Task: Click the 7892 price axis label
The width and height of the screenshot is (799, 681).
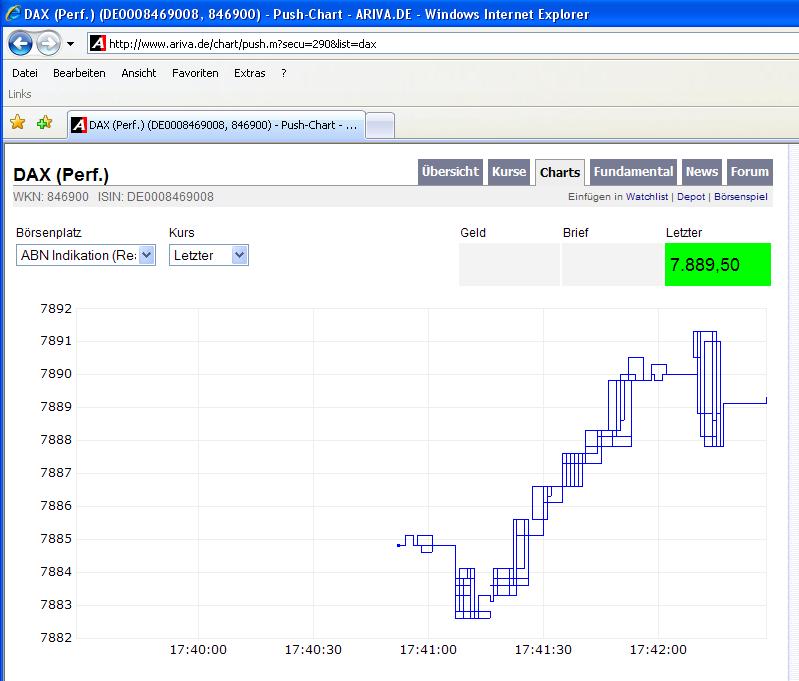Action: pyautogui.click(x=56, y=309)
